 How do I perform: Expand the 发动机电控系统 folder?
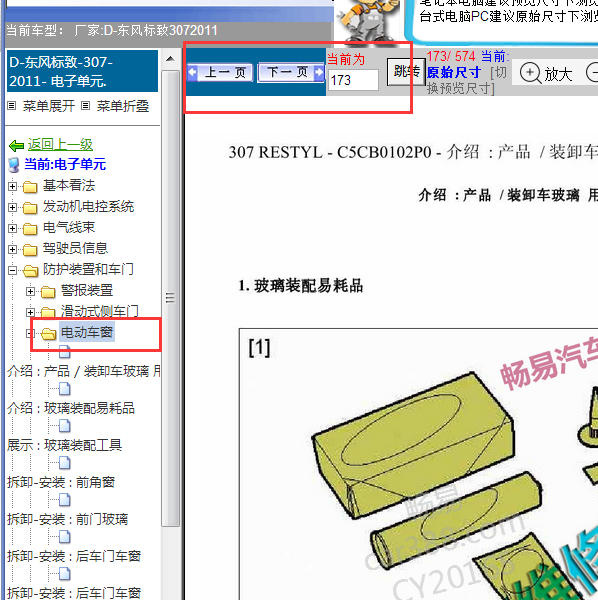[12, 207]
